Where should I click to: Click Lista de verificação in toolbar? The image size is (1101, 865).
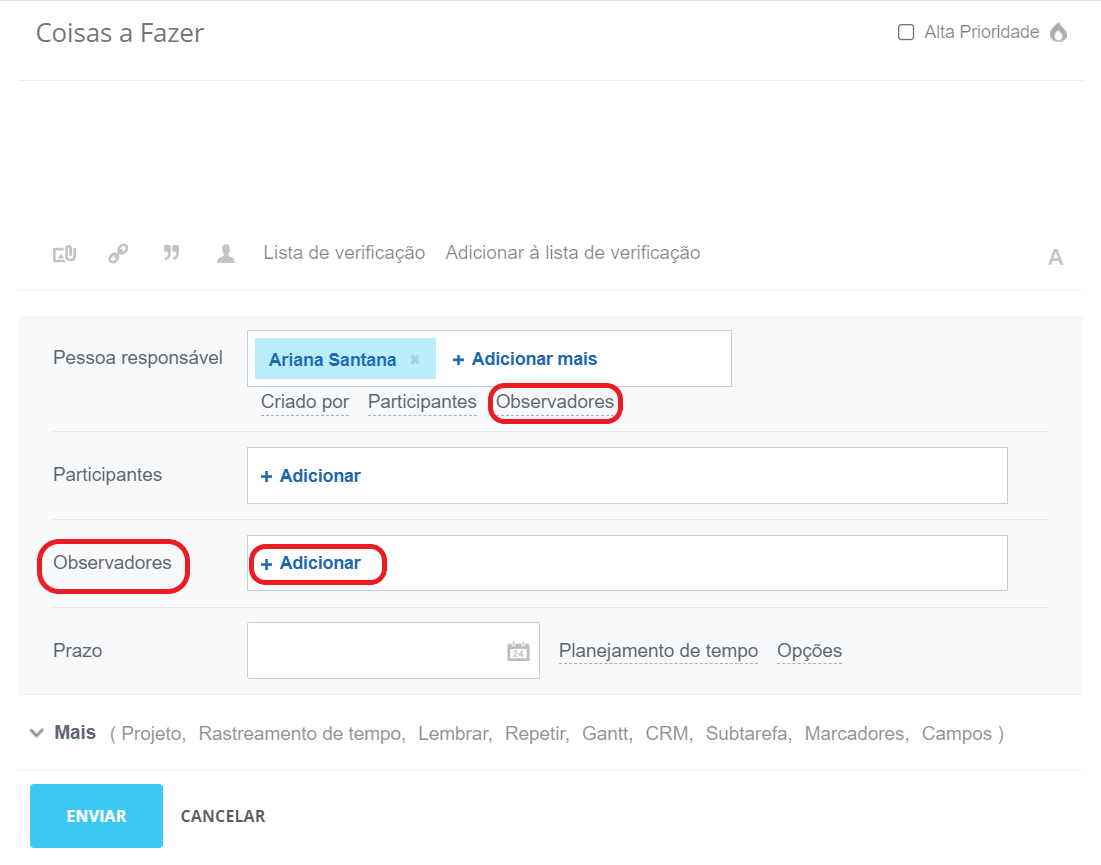click(344, 253)
